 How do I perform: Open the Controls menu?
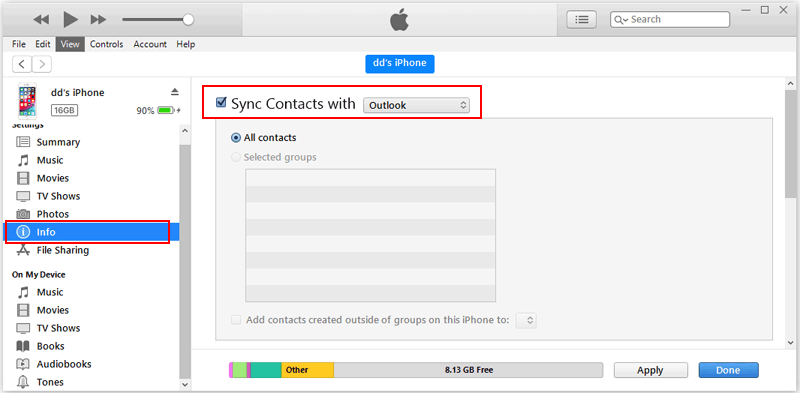click(x=107, y=44)
